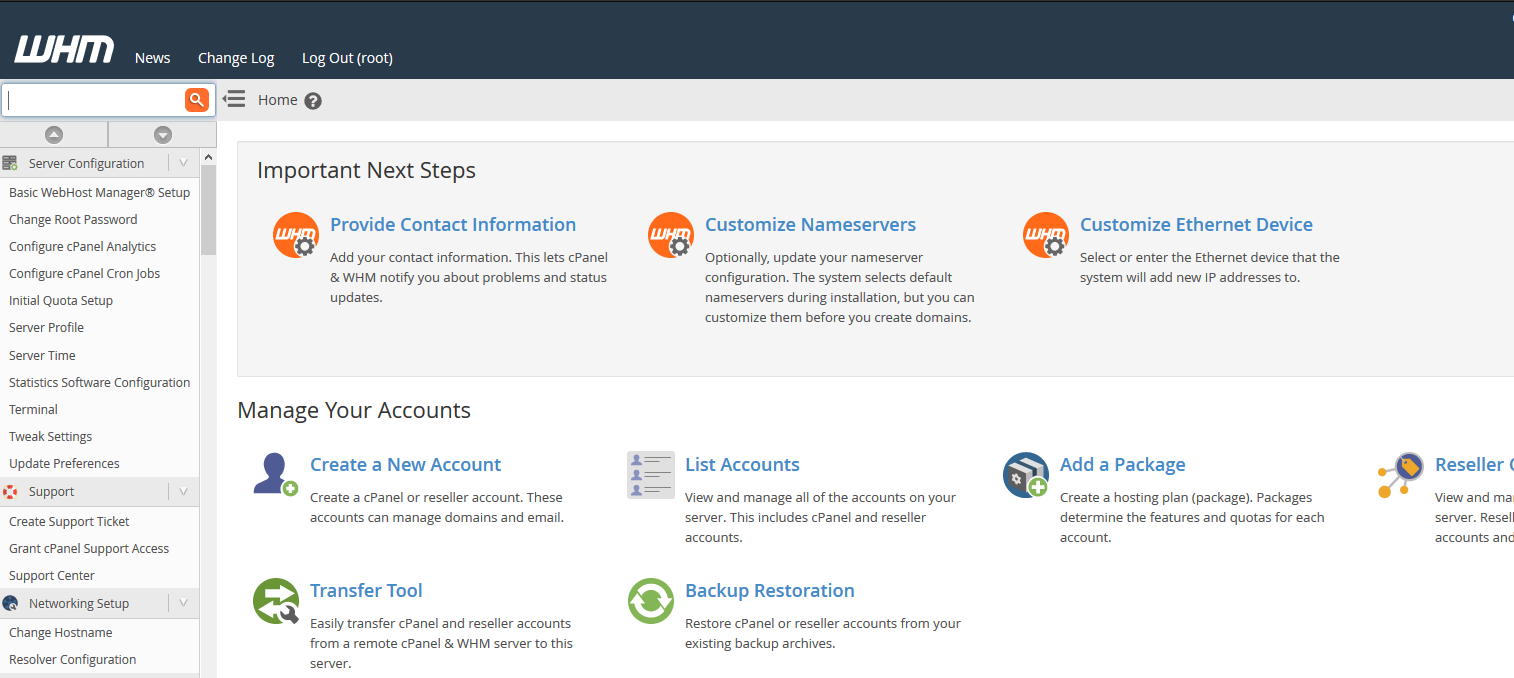Image resolution: width=1514 pixels, height=678 pixels.
Task: Click the Server Configuration section icon
Action: (10, 163)
